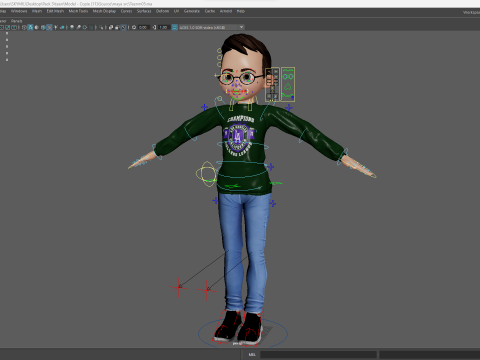Toggle the highlighted X-Ray Joints icon

pyautogui.click(x=123, y=27)
